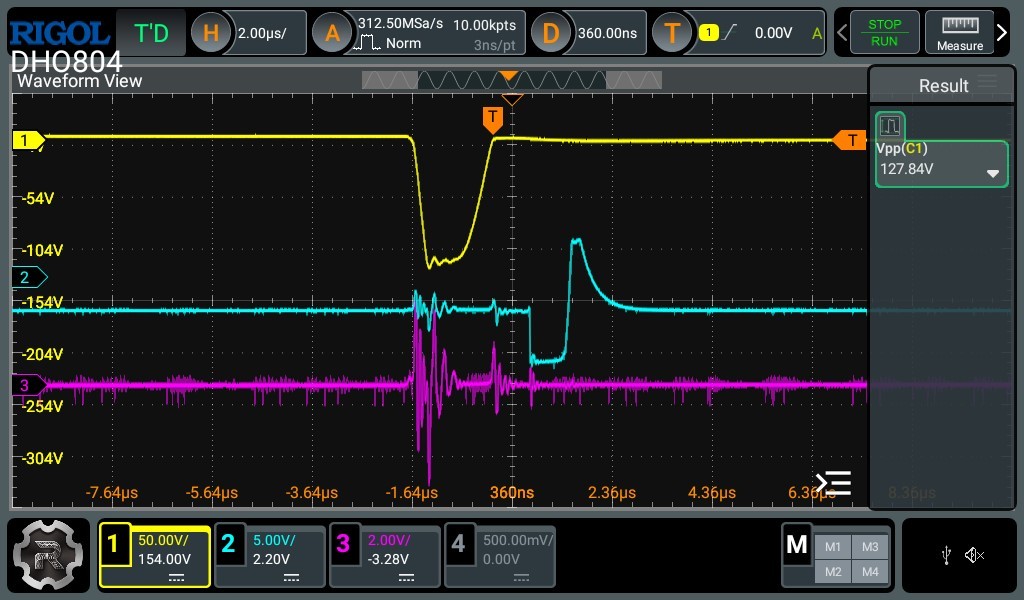Click the 3ns/pt resolution readout
The width and height of the screenshot is (1024, 600).
494,45
